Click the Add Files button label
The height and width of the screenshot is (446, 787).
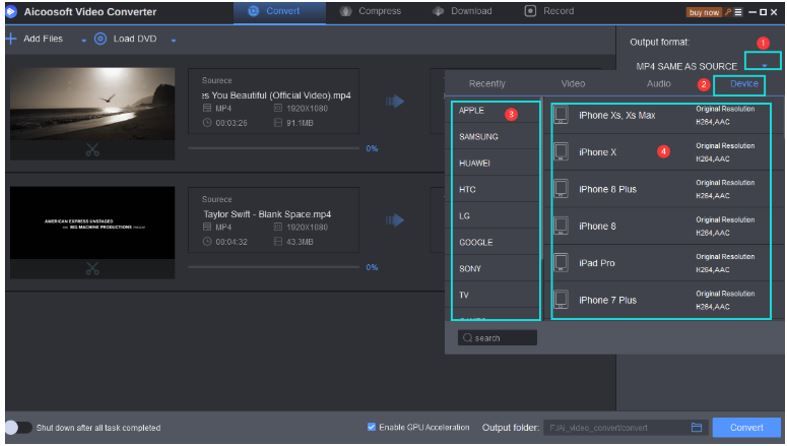43,39
